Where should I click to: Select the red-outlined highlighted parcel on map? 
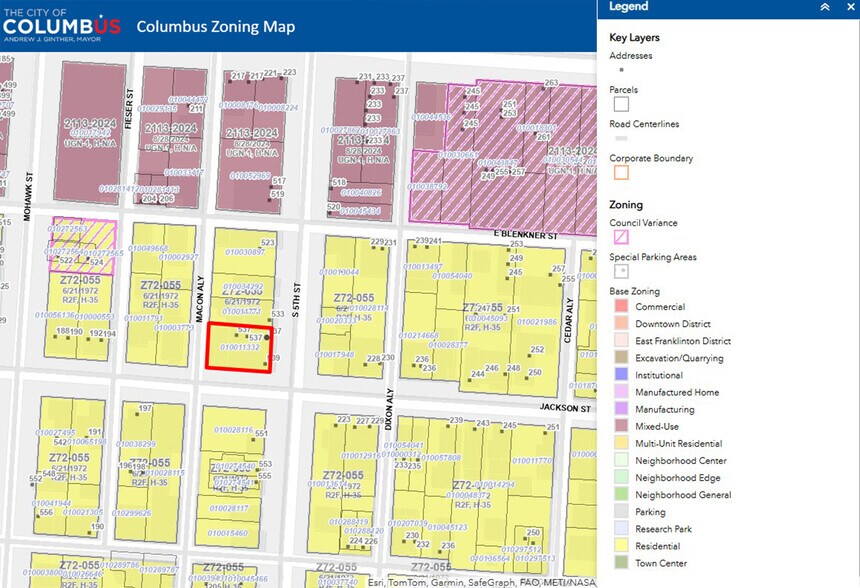click(238, 347)
